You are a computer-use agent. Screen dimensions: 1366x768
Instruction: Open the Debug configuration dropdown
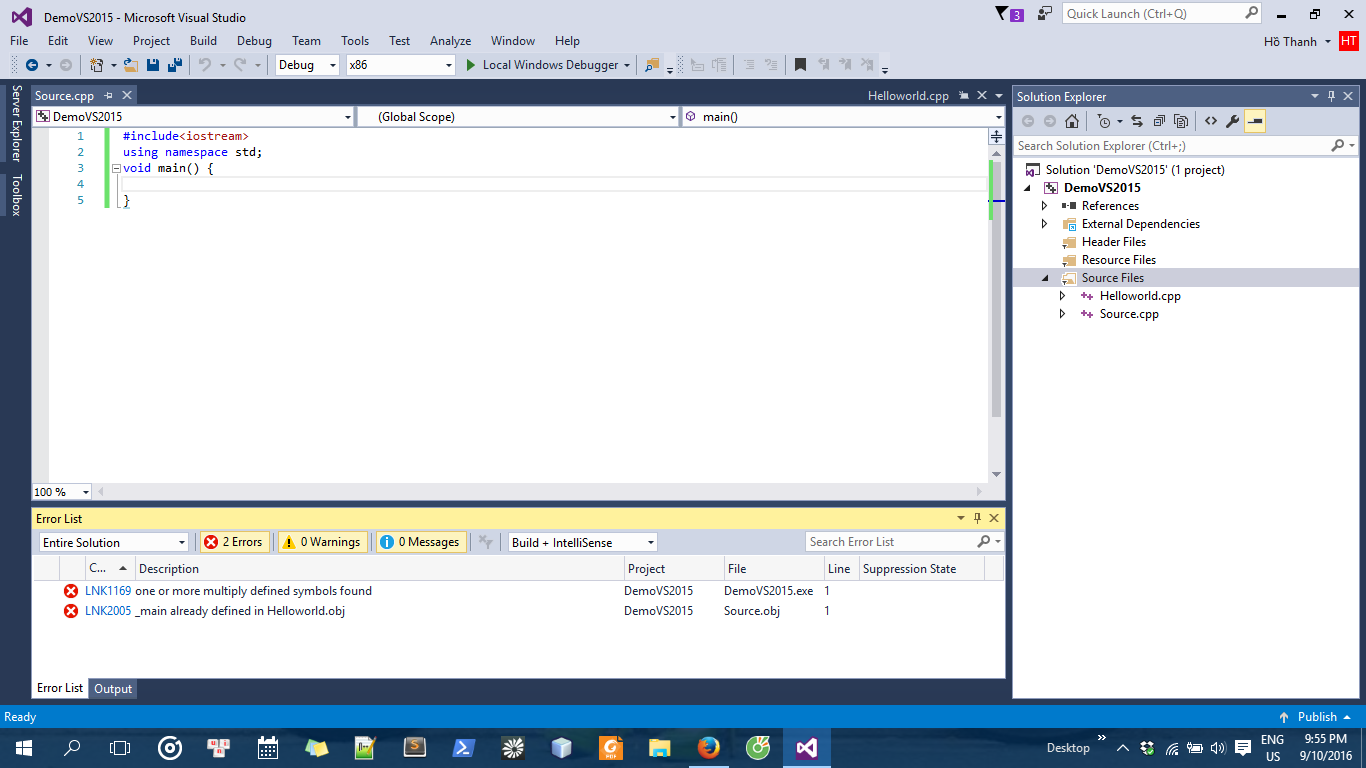[x=308, y=65]
